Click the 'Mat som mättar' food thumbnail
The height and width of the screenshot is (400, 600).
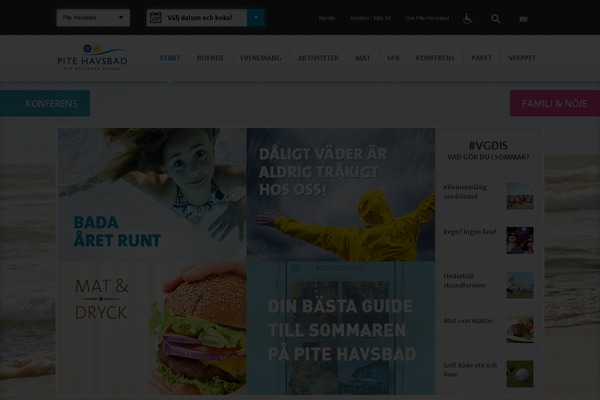(520, 330)
